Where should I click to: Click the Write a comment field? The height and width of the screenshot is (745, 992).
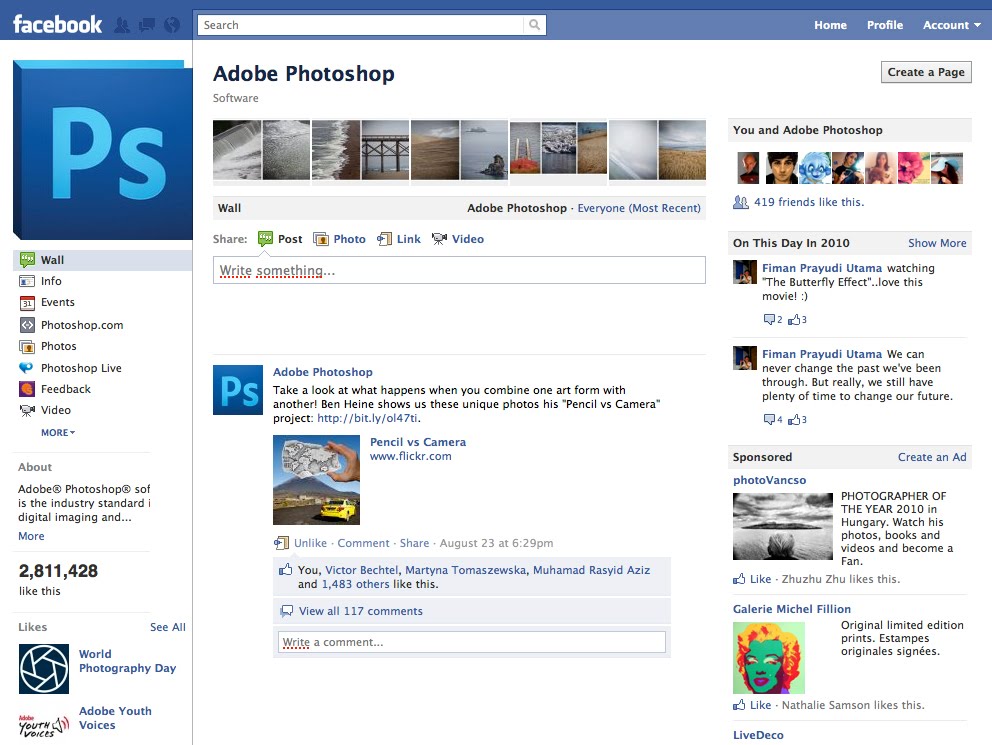[471, 642]
